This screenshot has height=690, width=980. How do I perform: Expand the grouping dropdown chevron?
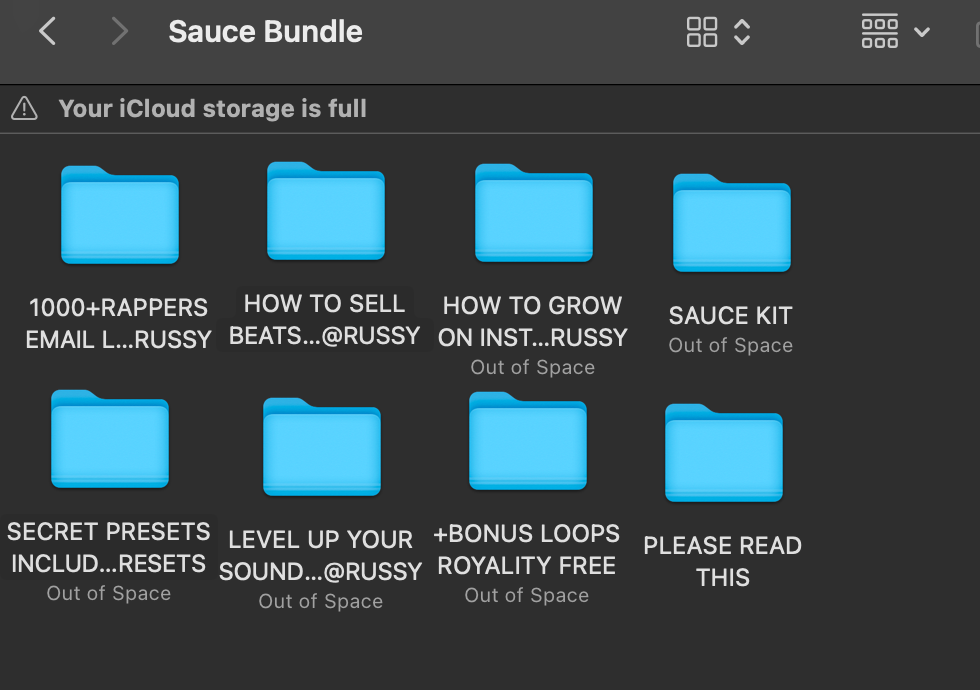point(922,32)
